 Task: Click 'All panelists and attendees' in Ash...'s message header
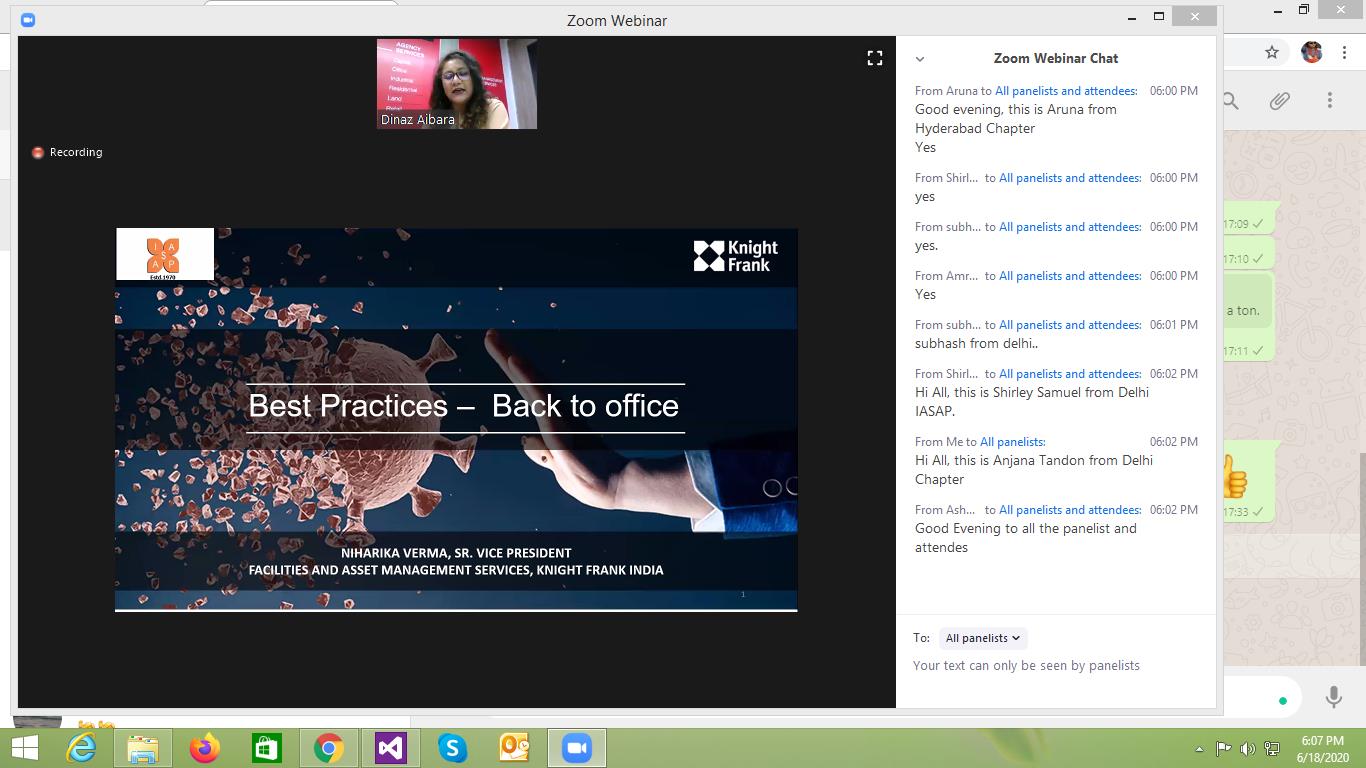point(1070,510)
